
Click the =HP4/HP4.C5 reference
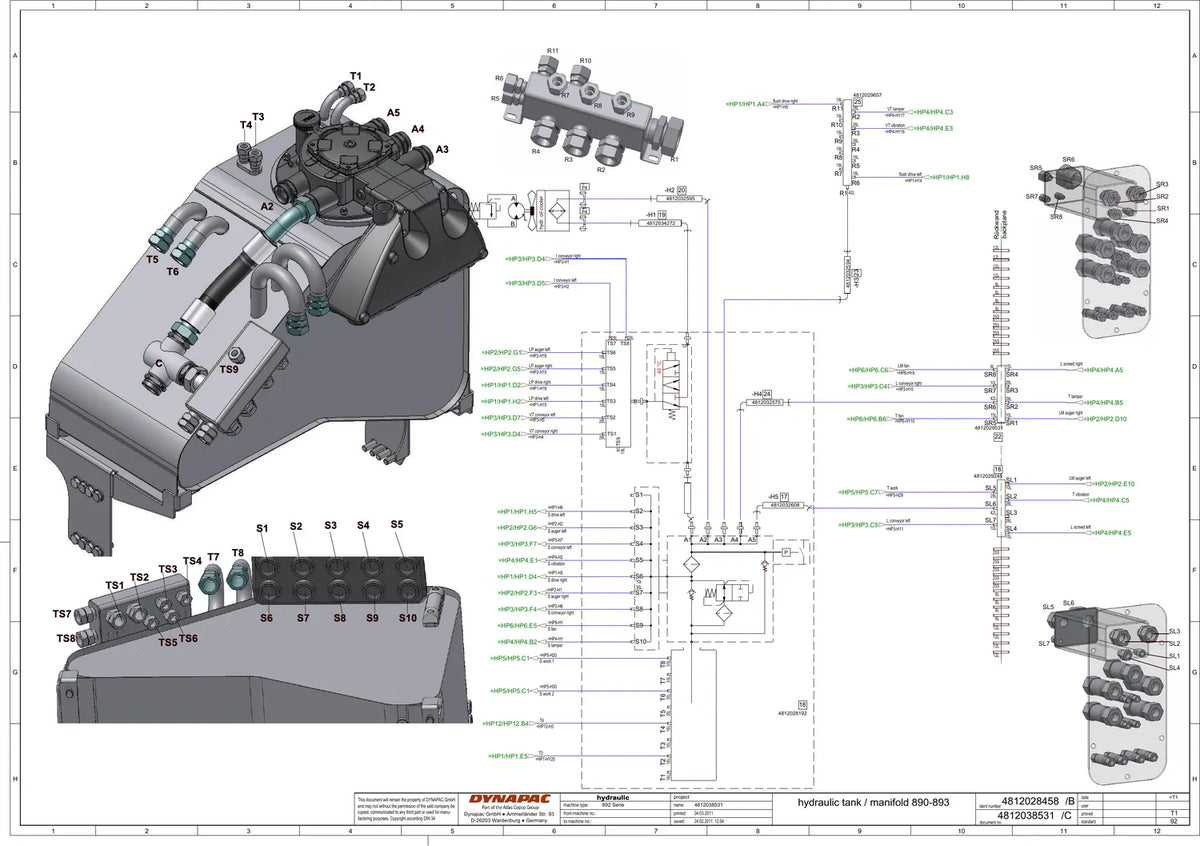pyautogui.click(x=1111, y=500)
